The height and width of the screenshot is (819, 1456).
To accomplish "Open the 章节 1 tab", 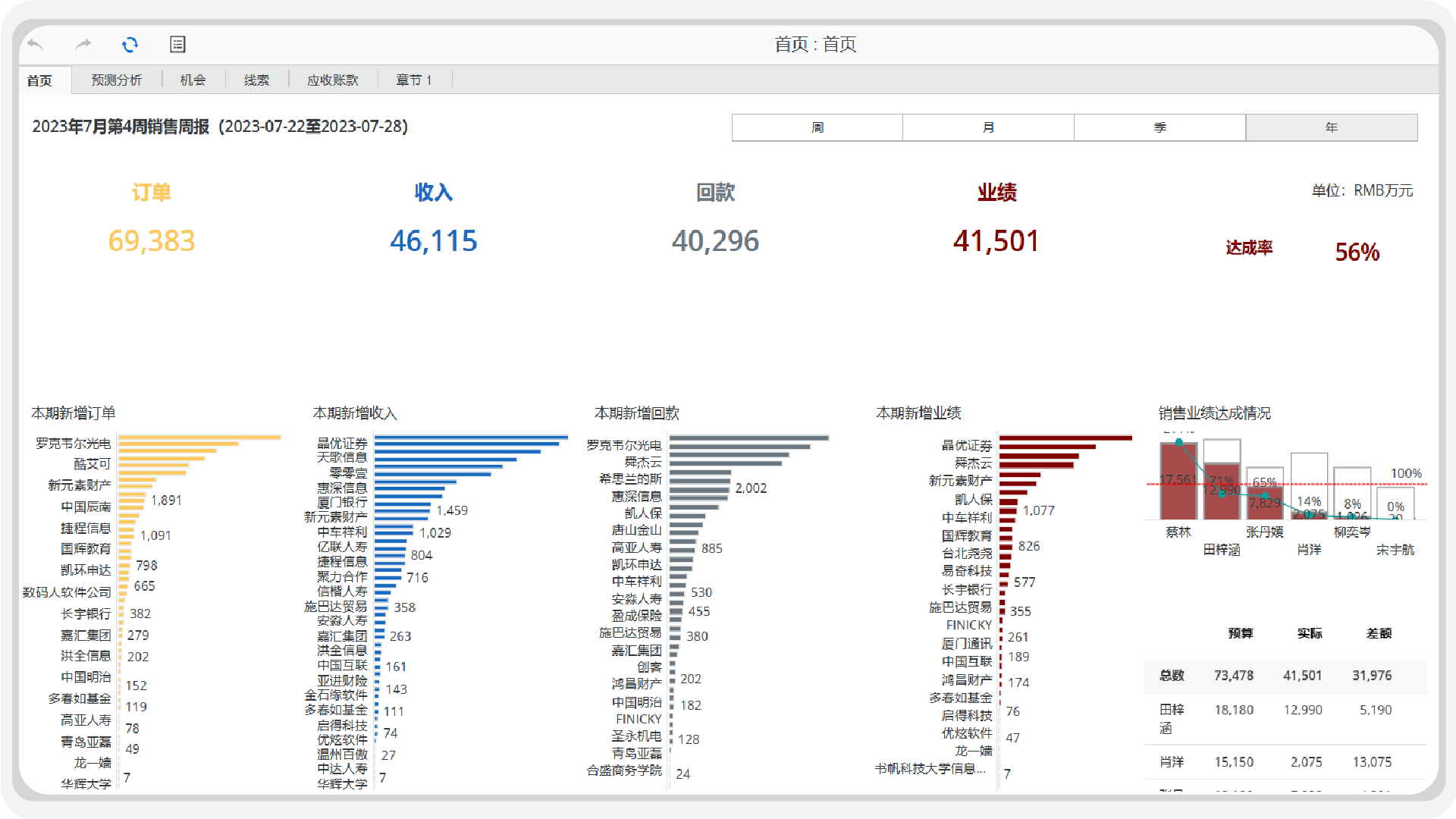I will 413,80.
